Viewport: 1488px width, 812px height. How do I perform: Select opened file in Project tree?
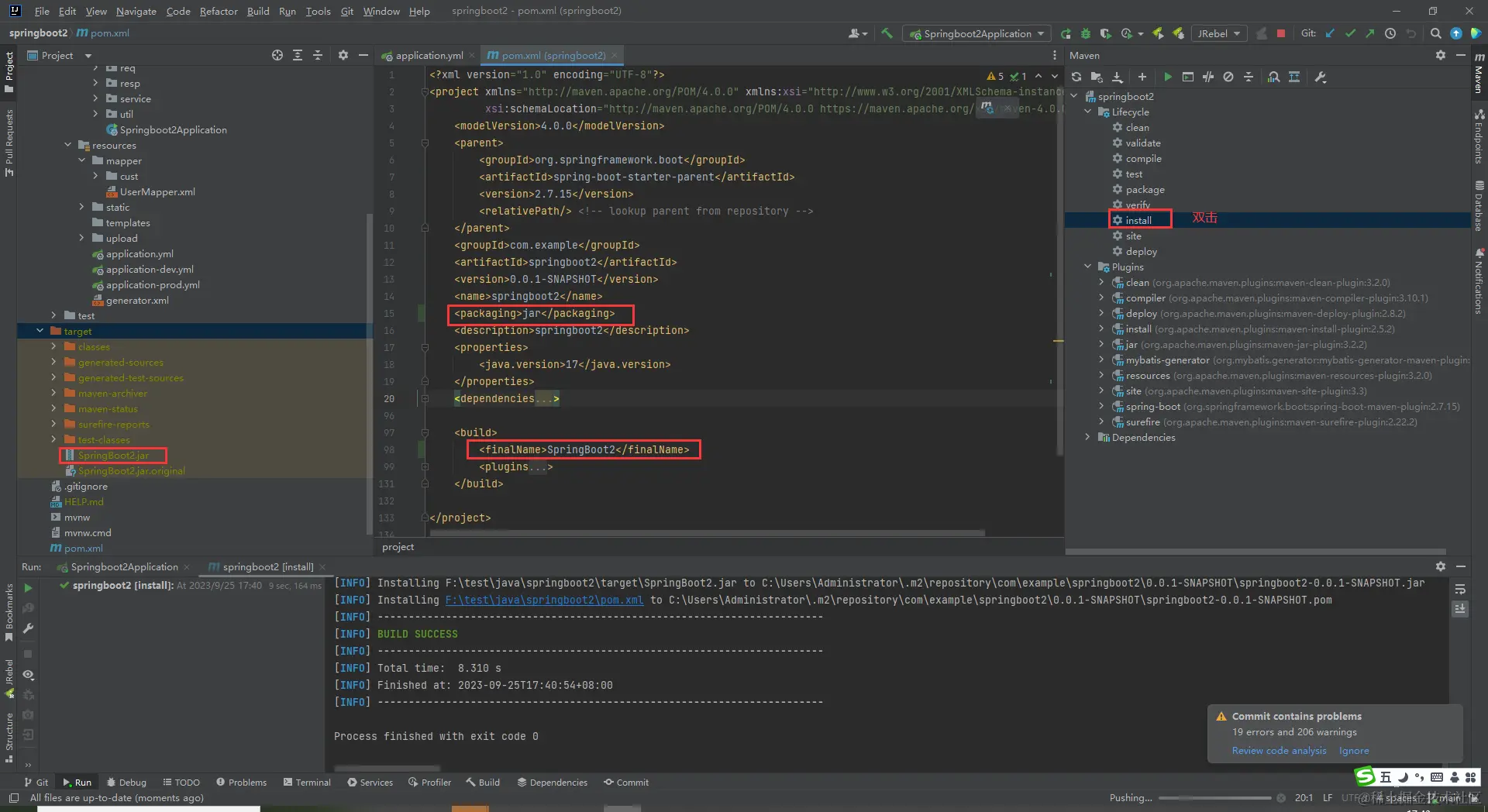point(277,55)
